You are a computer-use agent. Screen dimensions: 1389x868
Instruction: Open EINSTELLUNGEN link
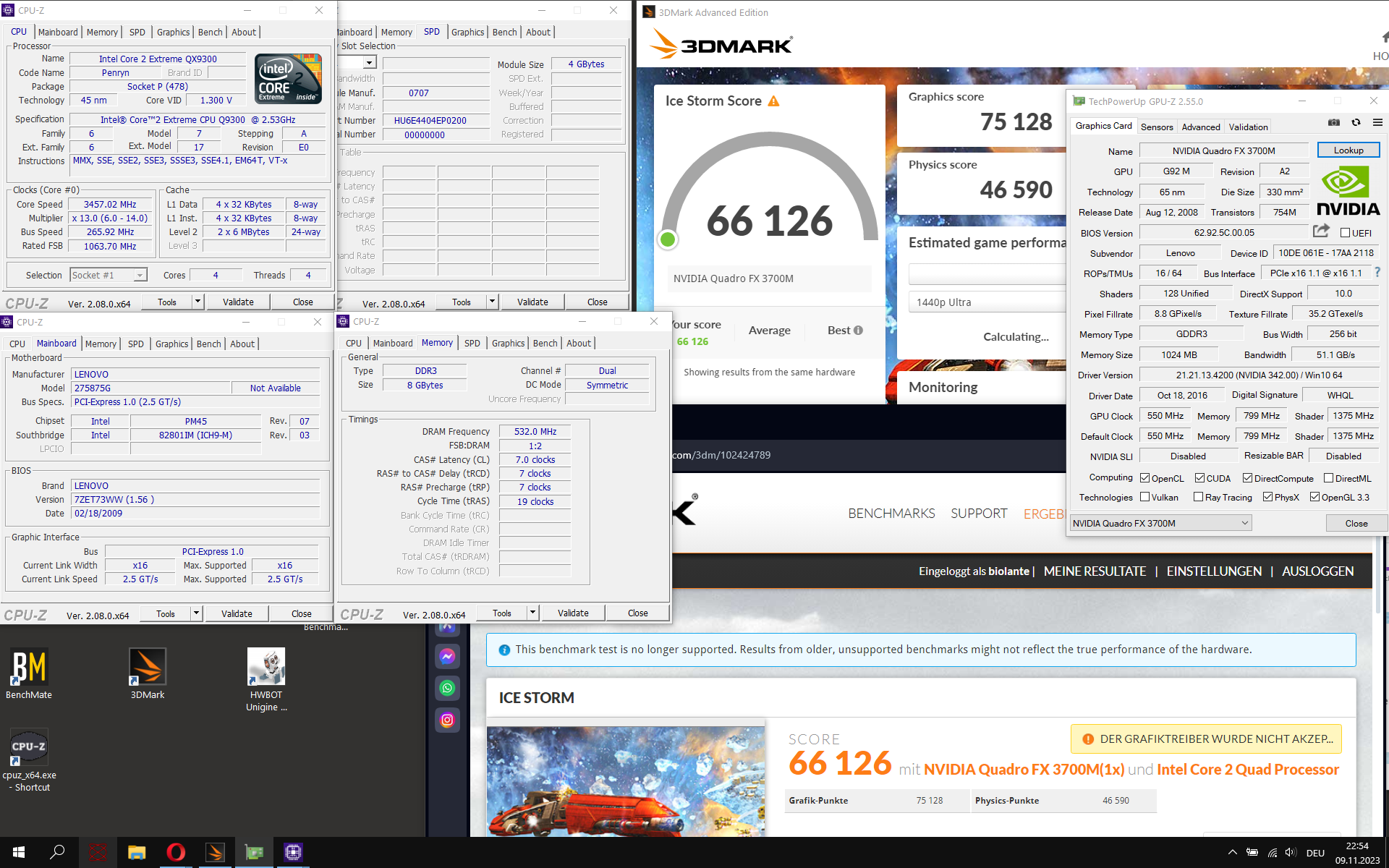pyautogui.click(x=1214, y=571)
